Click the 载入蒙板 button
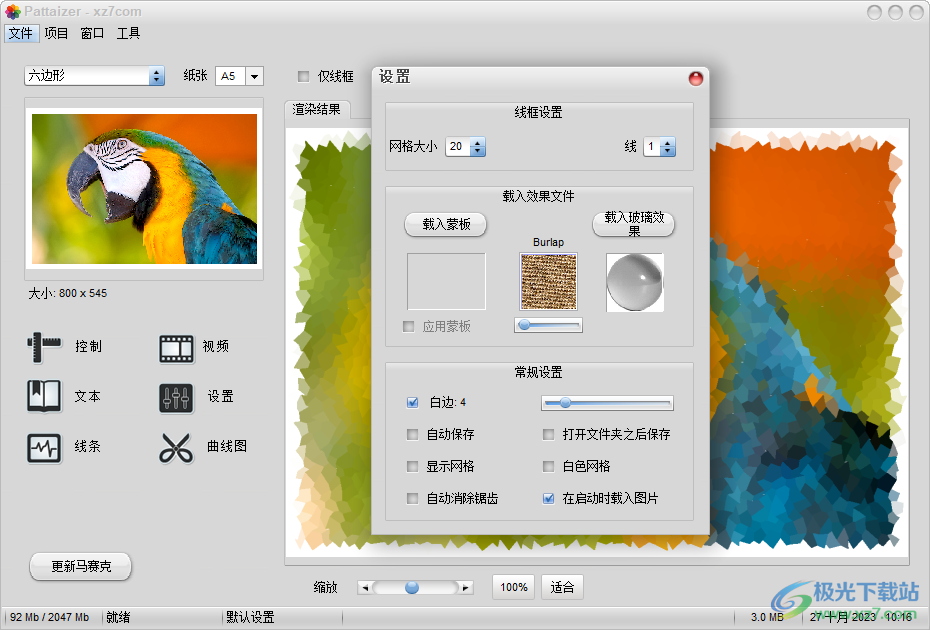 pyautogui.click(x=446, y=225)
